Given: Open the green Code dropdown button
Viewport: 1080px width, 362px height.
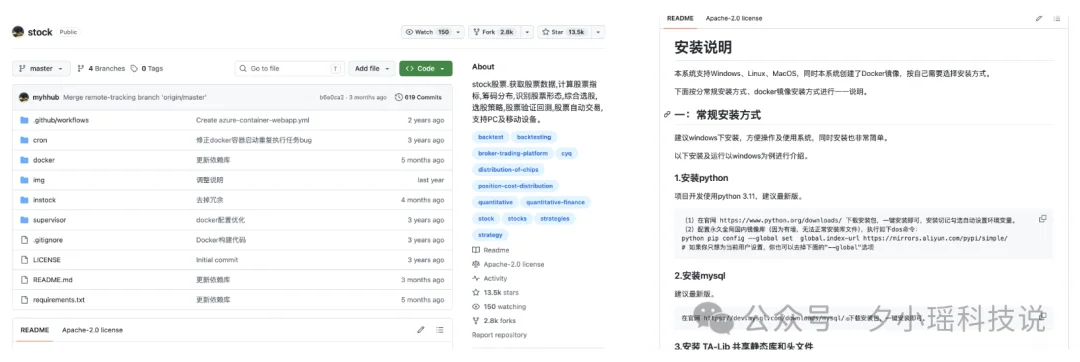Looking at the screenshot, I should pyautogui.click(x=426, y=69).
